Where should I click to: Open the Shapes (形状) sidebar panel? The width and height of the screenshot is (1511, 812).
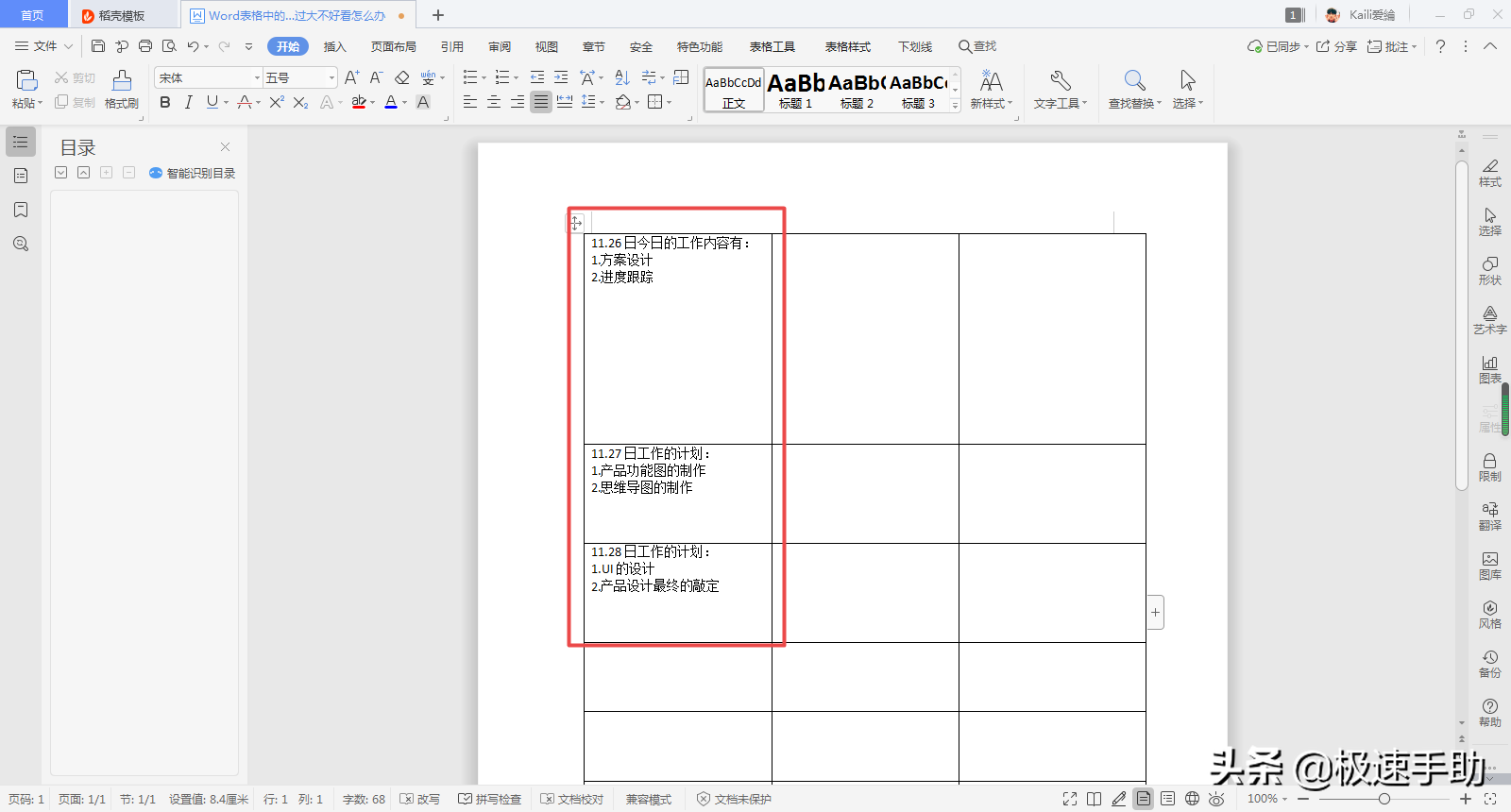coord(1490,271)
